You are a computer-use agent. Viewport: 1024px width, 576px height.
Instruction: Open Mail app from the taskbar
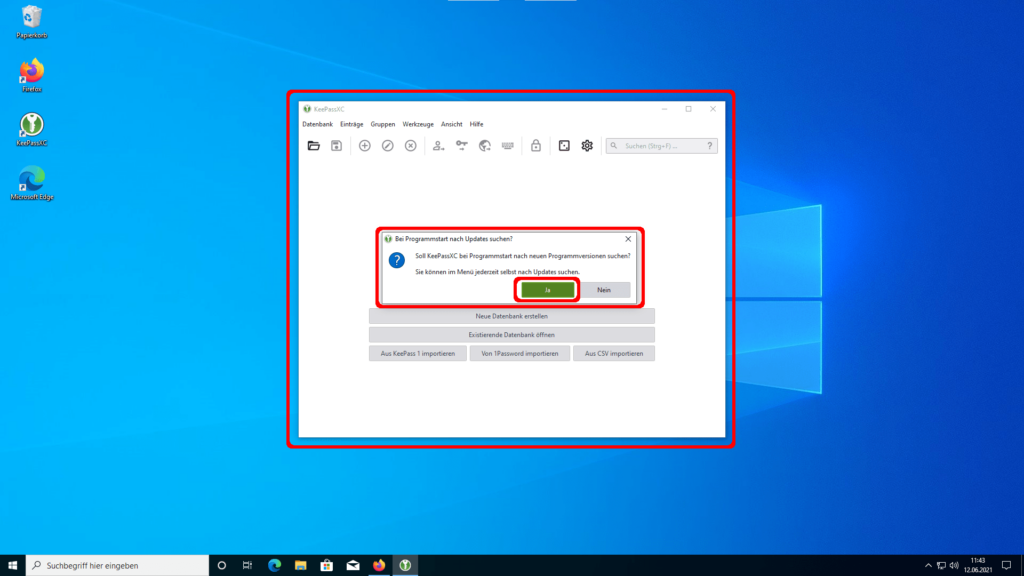[353, 566]
